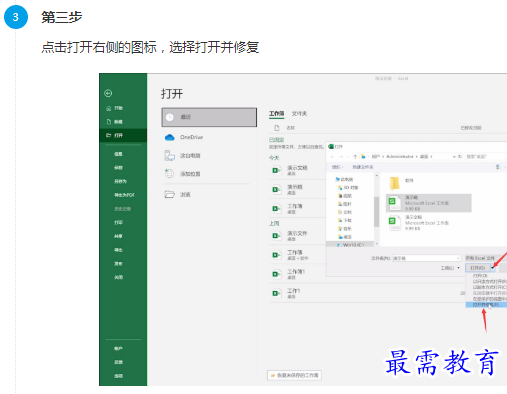Choose the highlighted 打开并修复 menu entry
507x394 pixels.
[486, 305]
